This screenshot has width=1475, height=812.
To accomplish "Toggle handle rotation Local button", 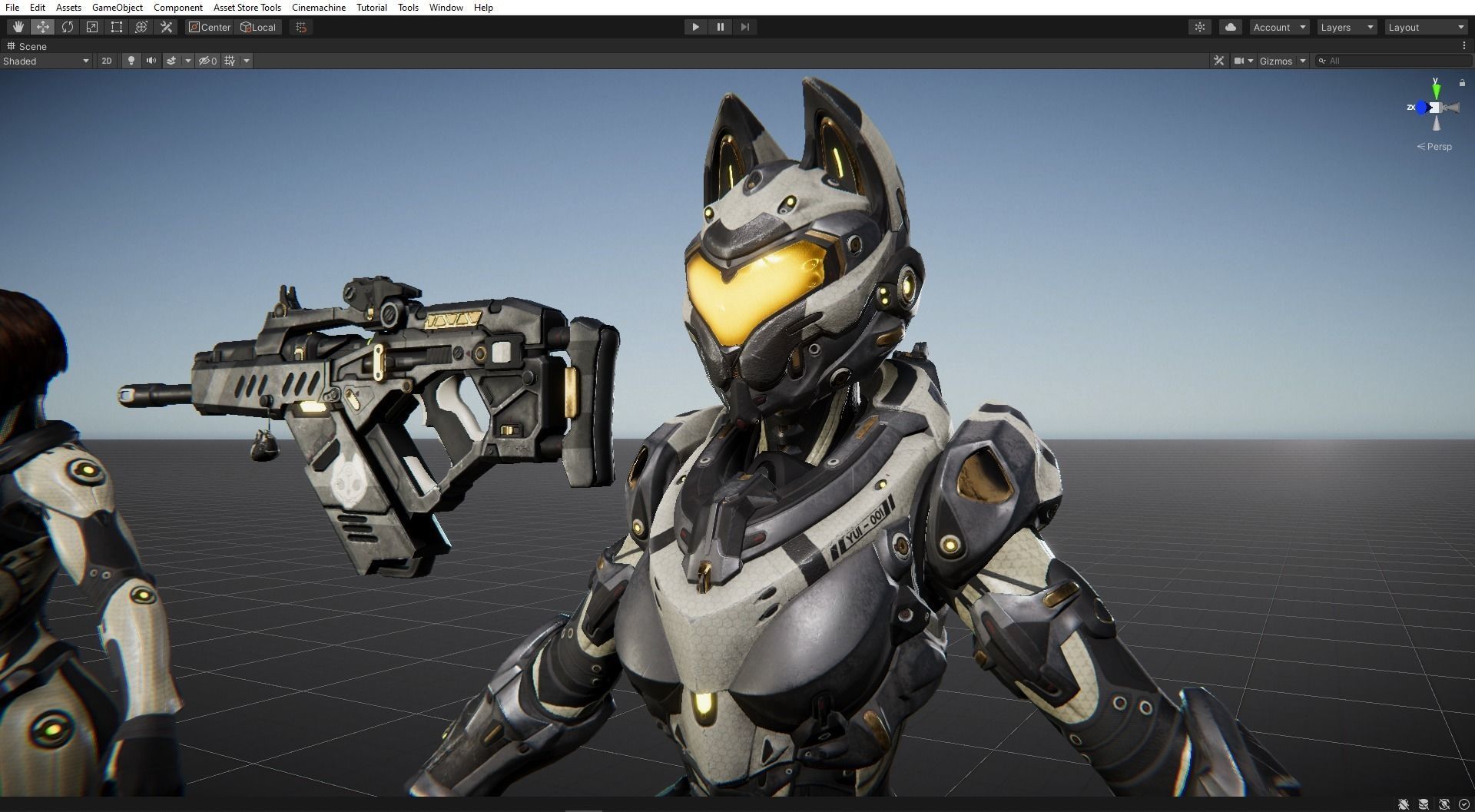I will click(259, 27).
